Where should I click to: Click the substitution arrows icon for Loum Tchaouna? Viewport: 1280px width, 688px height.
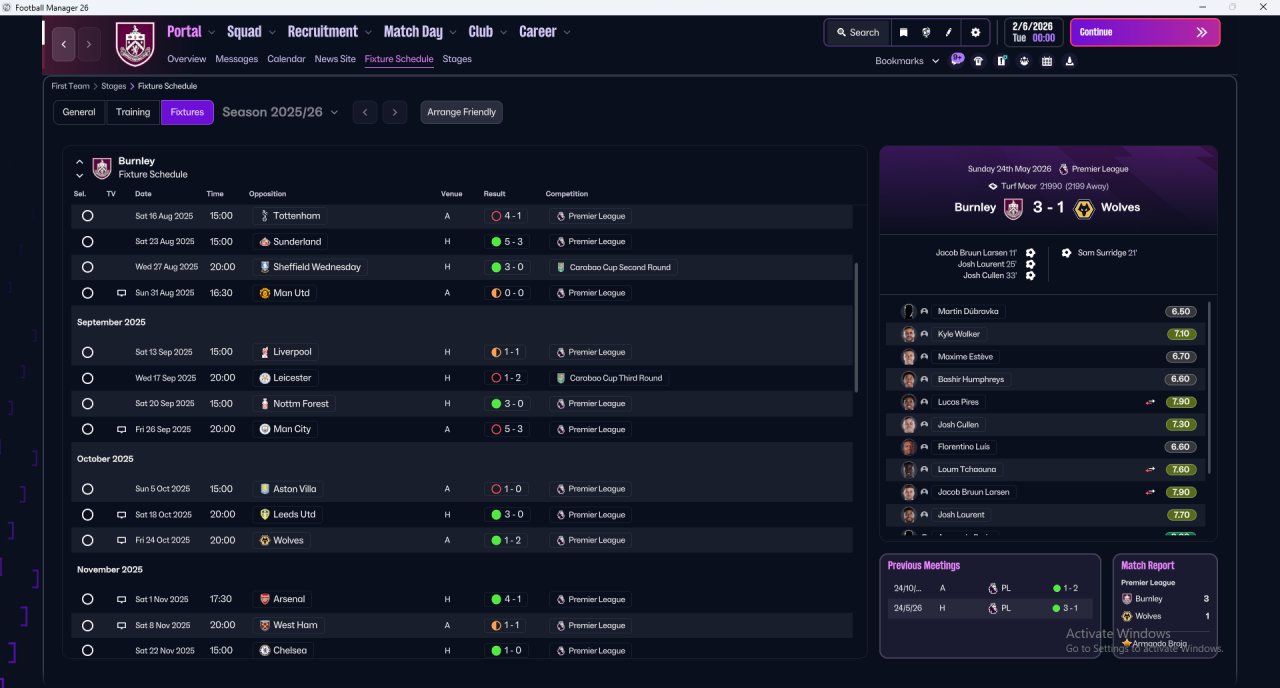[1150, 469]
